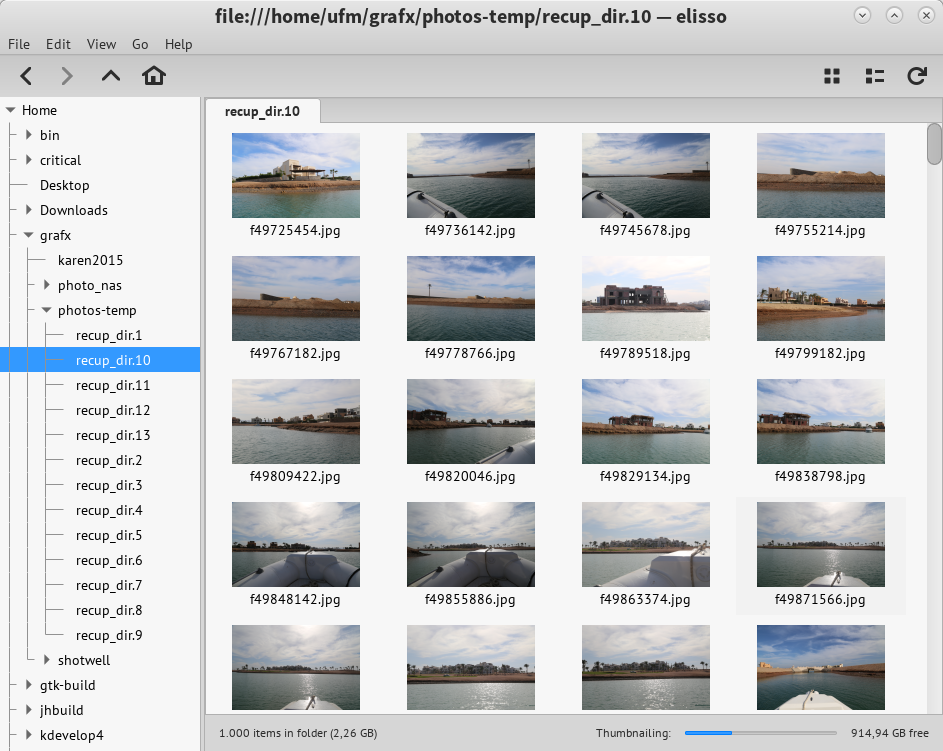Image resolution: width=943 pixels, height=751 pixels.
Task: Click the Thumbnailing progress bar
Action: pyautogui.click(x=760, y=733)
